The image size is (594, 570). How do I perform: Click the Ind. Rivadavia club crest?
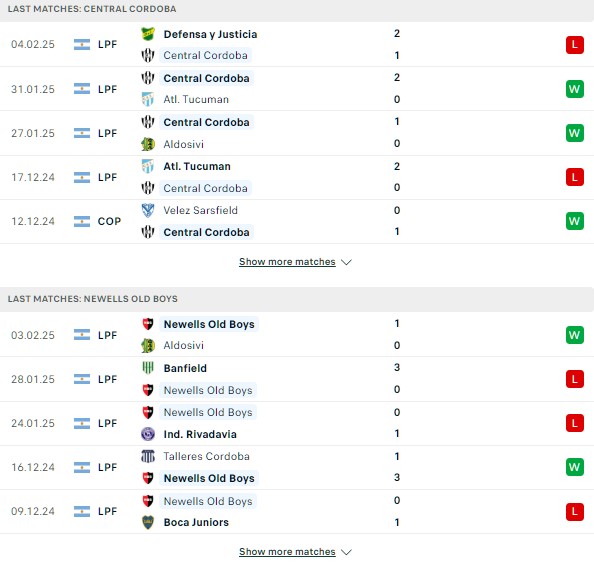tap(148, 434)
